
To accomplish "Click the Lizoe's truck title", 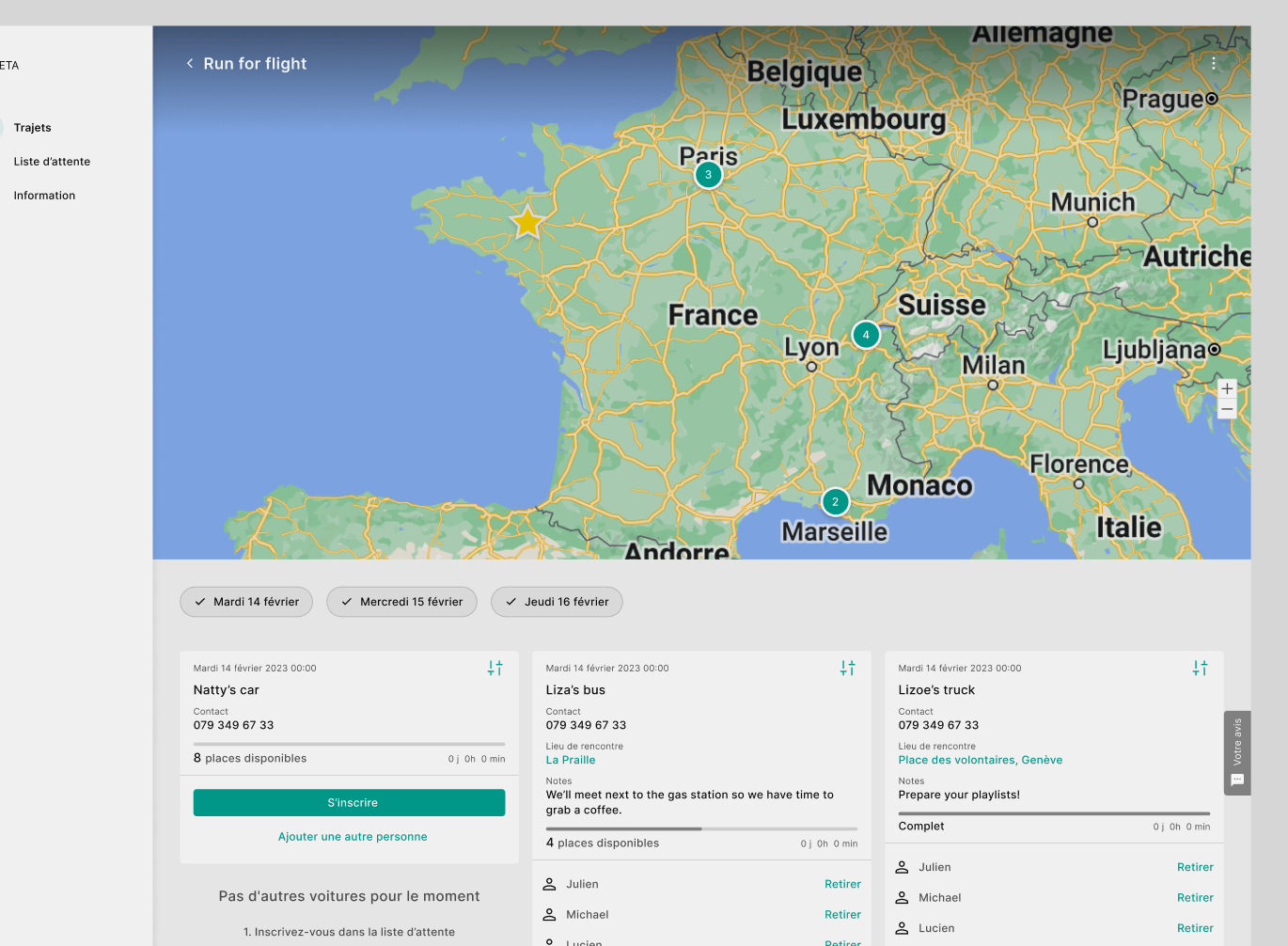I will [936, 690].
